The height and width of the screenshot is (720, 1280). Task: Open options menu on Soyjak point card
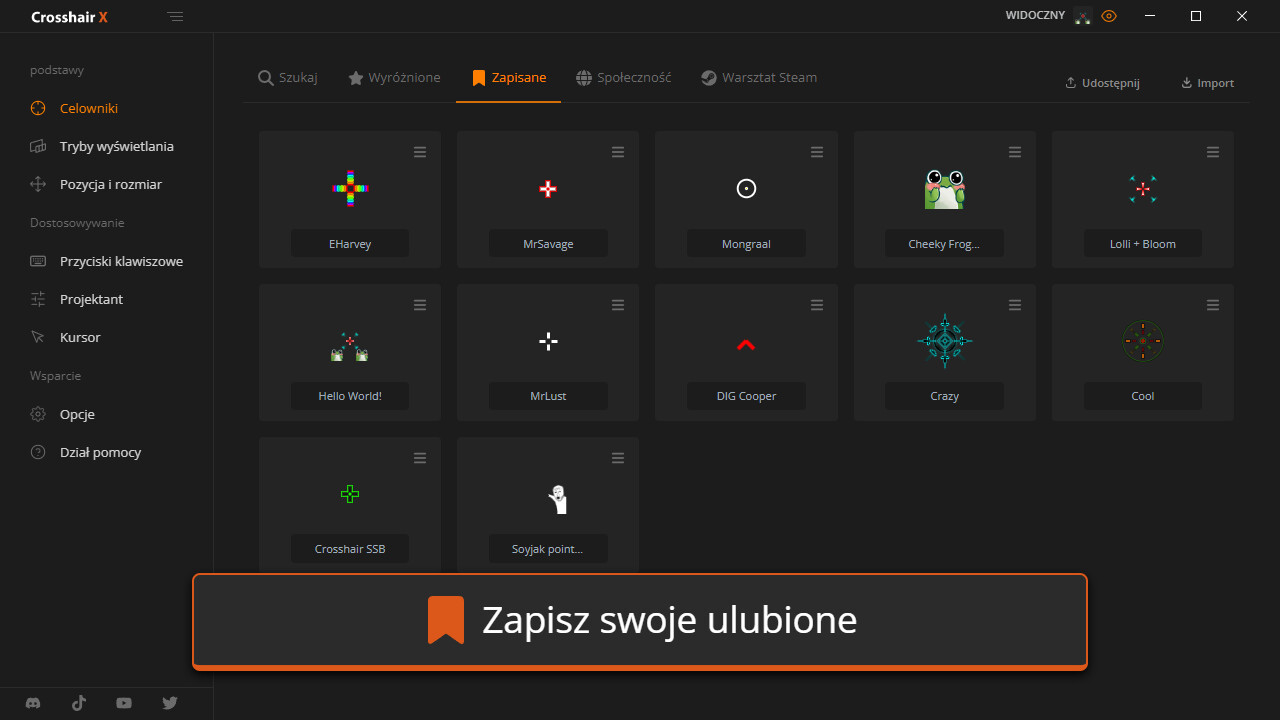point(618,458)
